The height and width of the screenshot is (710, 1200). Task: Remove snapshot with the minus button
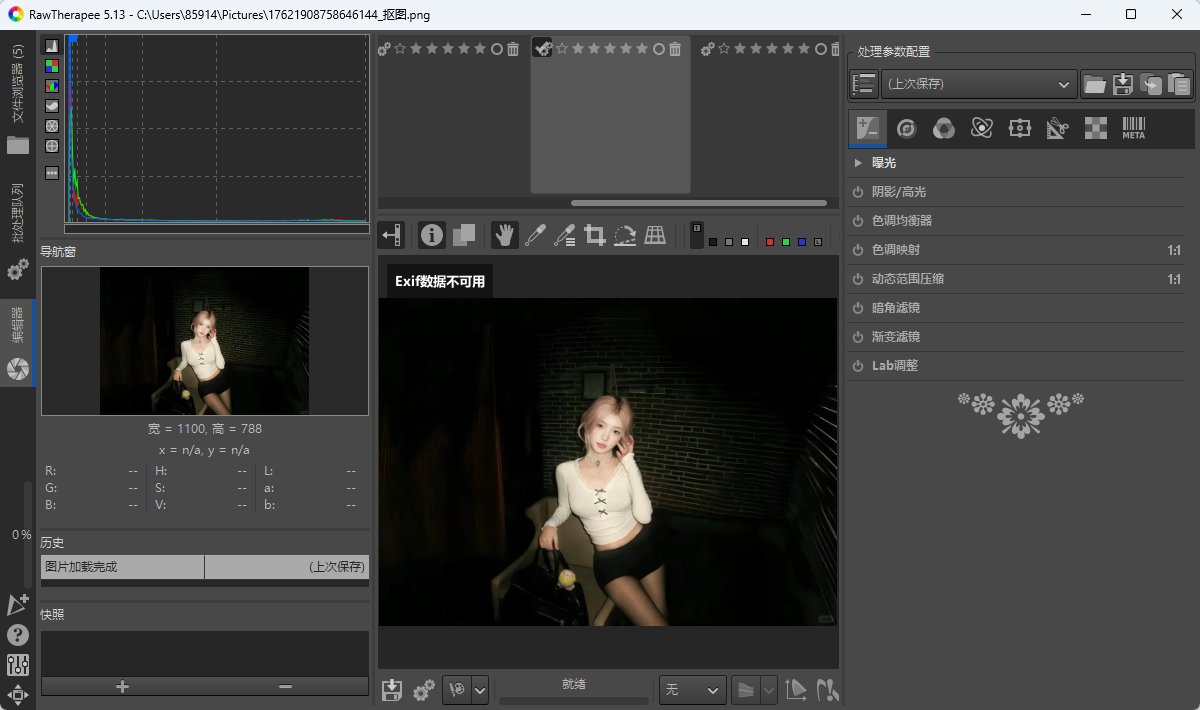coord(286,686)
